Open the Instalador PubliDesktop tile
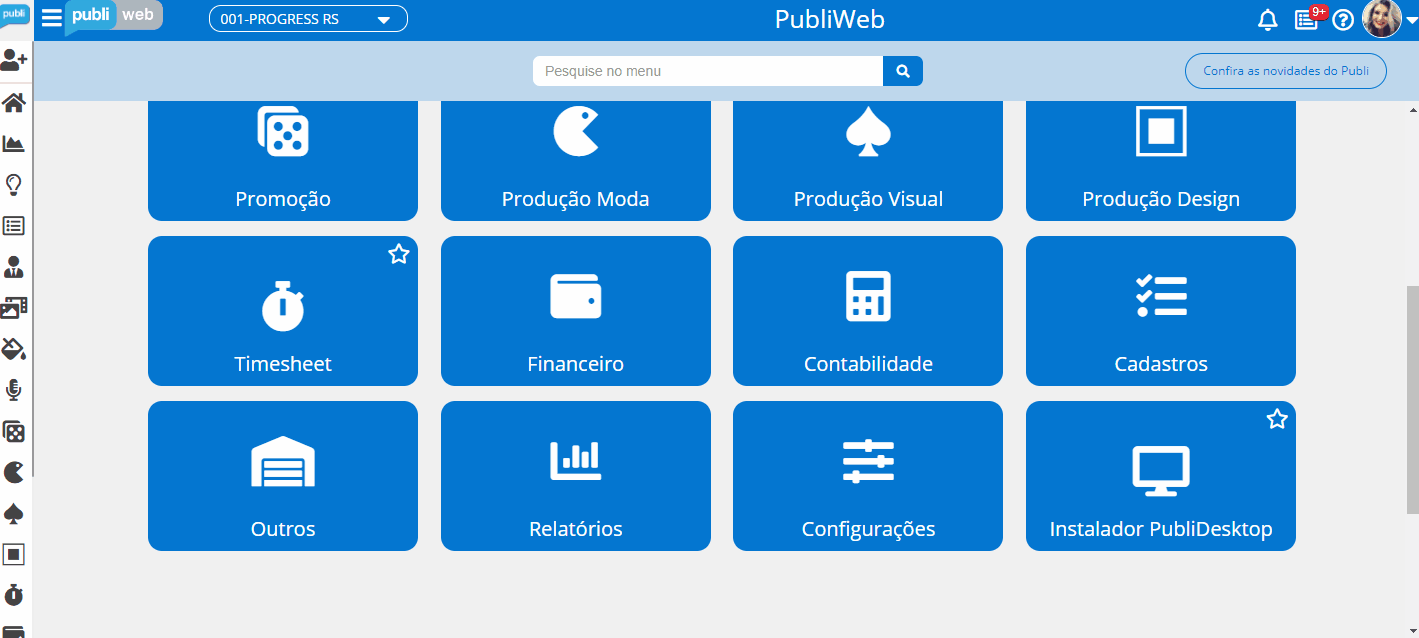This screenshot has height=638, width=1419. (1161, 476)
